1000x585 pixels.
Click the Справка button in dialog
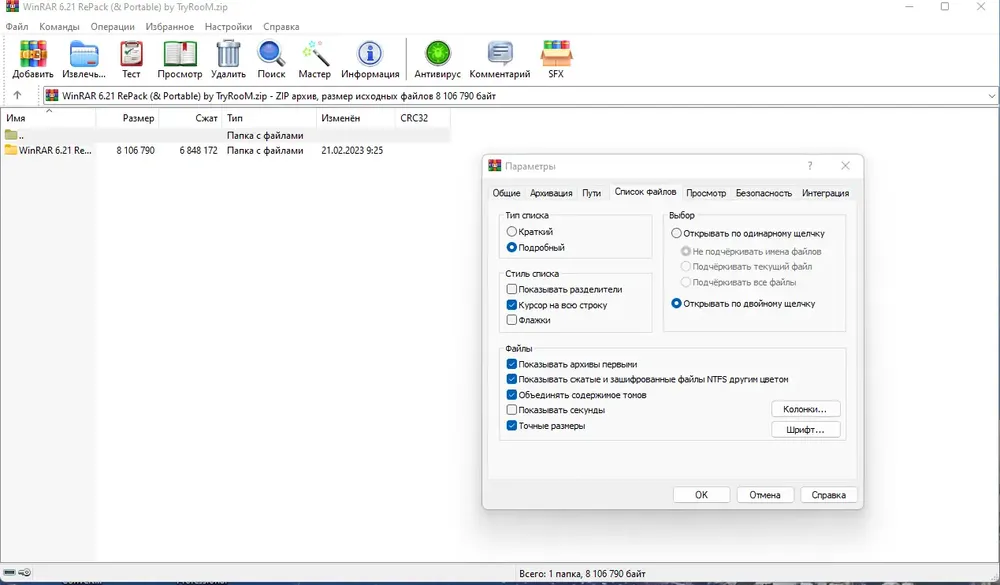828,494
